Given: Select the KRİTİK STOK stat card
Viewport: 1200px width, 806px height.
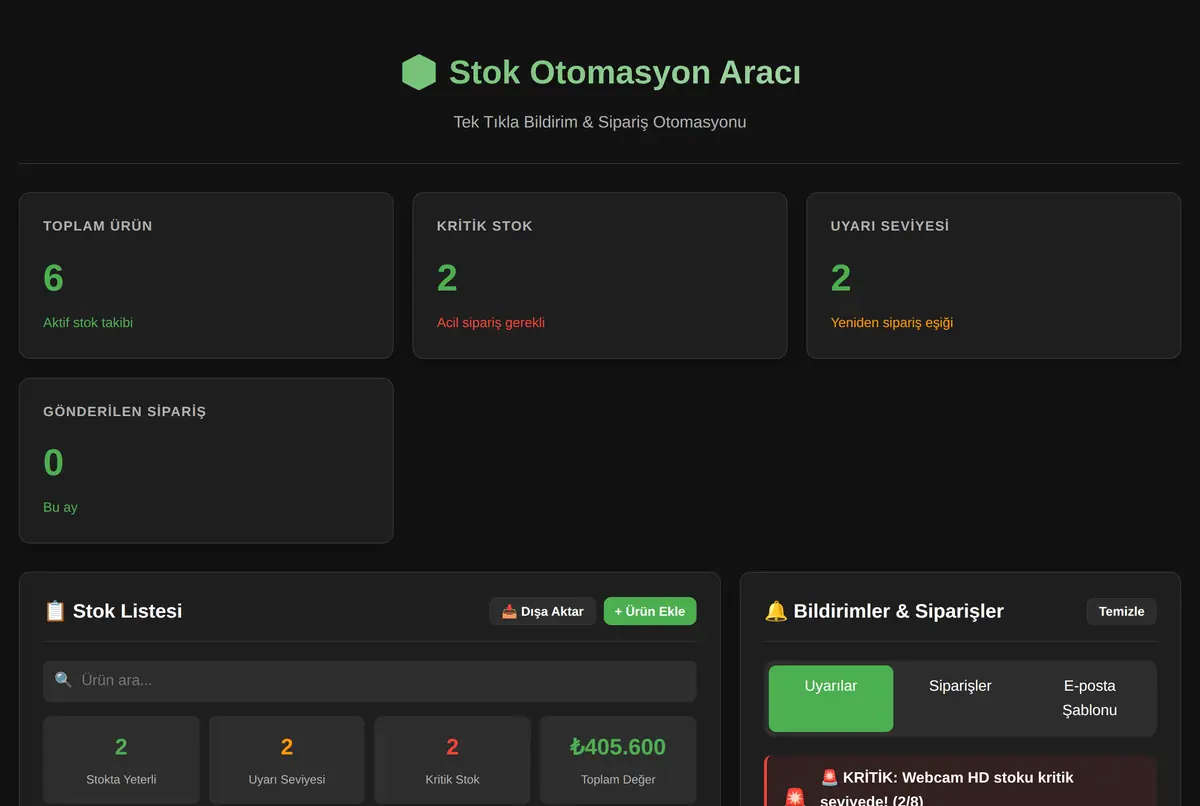Looking at the screenshot, I should tap(600, 275).
